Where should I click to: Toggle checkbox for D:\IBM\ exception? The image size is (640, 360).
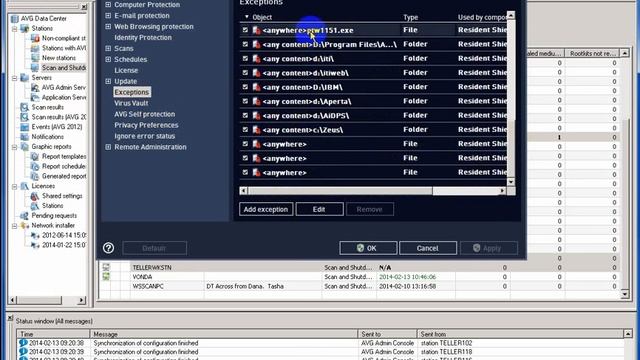pos(245,87)
